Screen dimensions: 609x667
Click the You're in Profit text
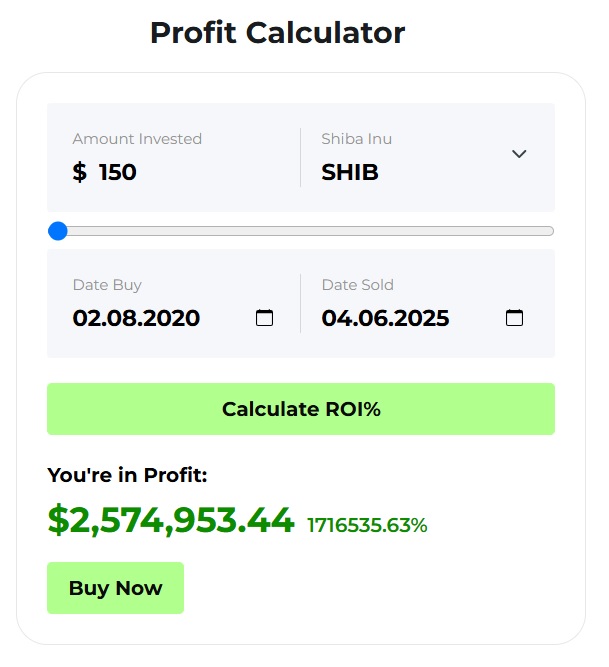pyautogui.click(x=127, y=475)
